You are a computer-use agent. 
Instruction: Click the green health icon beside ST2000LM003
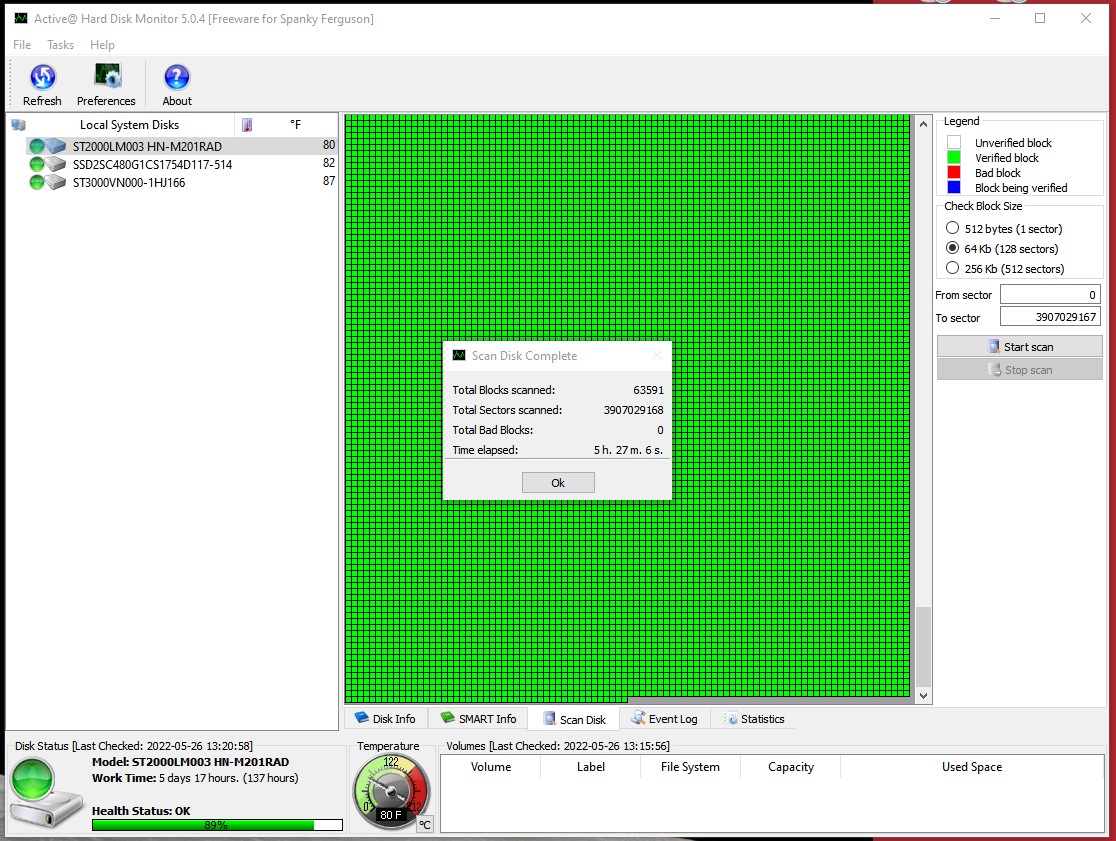[36, 146]
